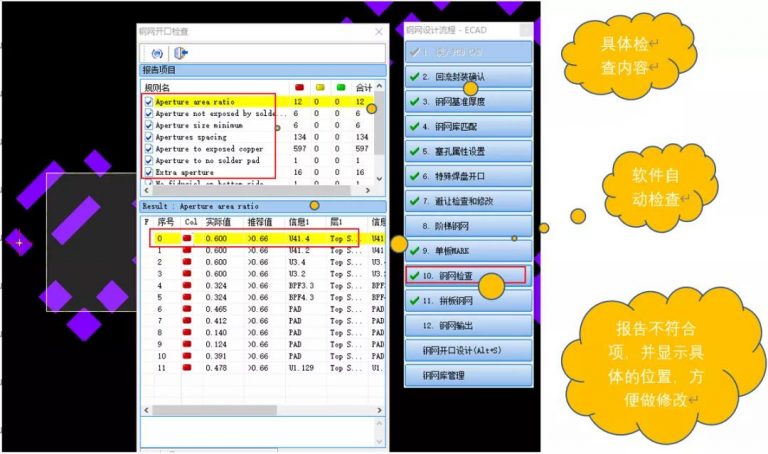The image size is (768, 454).
Task: Open step 8 阶梯钢网
Action: (468, 226)
